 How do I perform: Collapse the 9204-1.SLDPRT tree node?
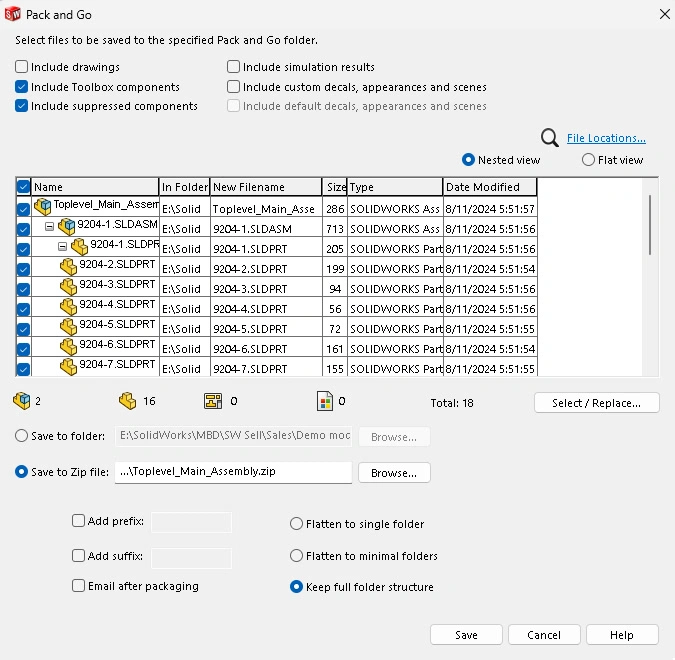pyautogui.click(x=62, y=246)
